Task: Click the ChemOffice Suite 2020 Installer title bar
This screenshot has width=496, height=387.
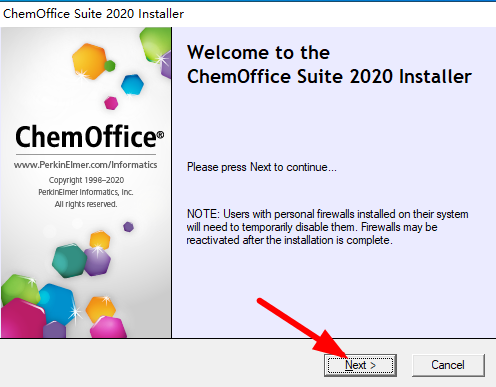Action: [x=248, y=14]
